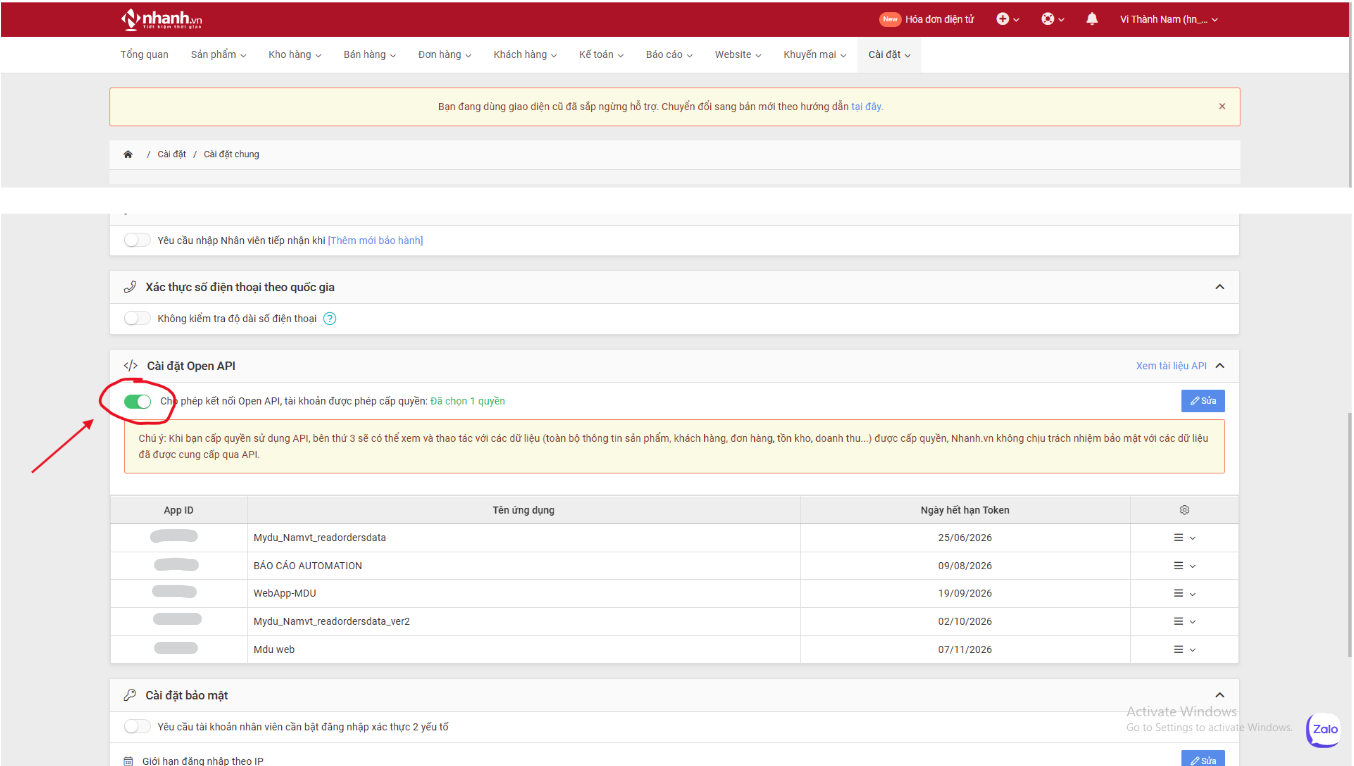The width and height of the screenshot is (1354, 766).
Task: Open the Khách hàng menu
Action: pyautogui.click(x=525, y=55)
